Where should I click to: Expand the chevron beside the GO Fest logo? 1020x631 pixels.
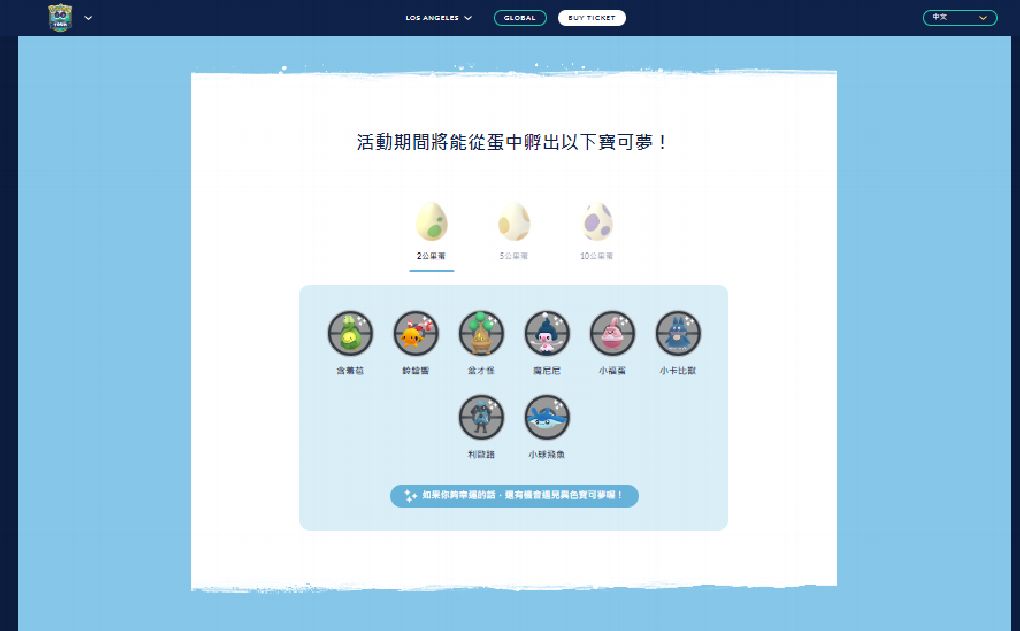[x=88, y=18]
